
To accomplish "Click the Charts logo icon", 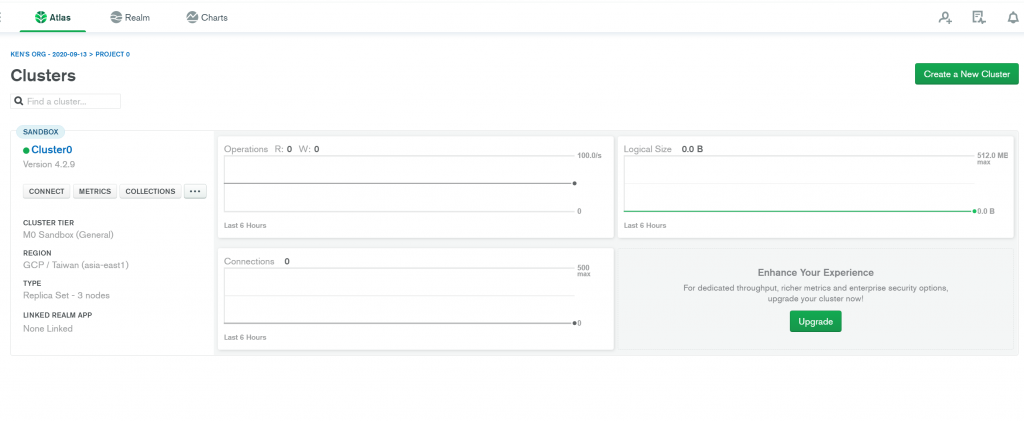I will coord(192,18).
